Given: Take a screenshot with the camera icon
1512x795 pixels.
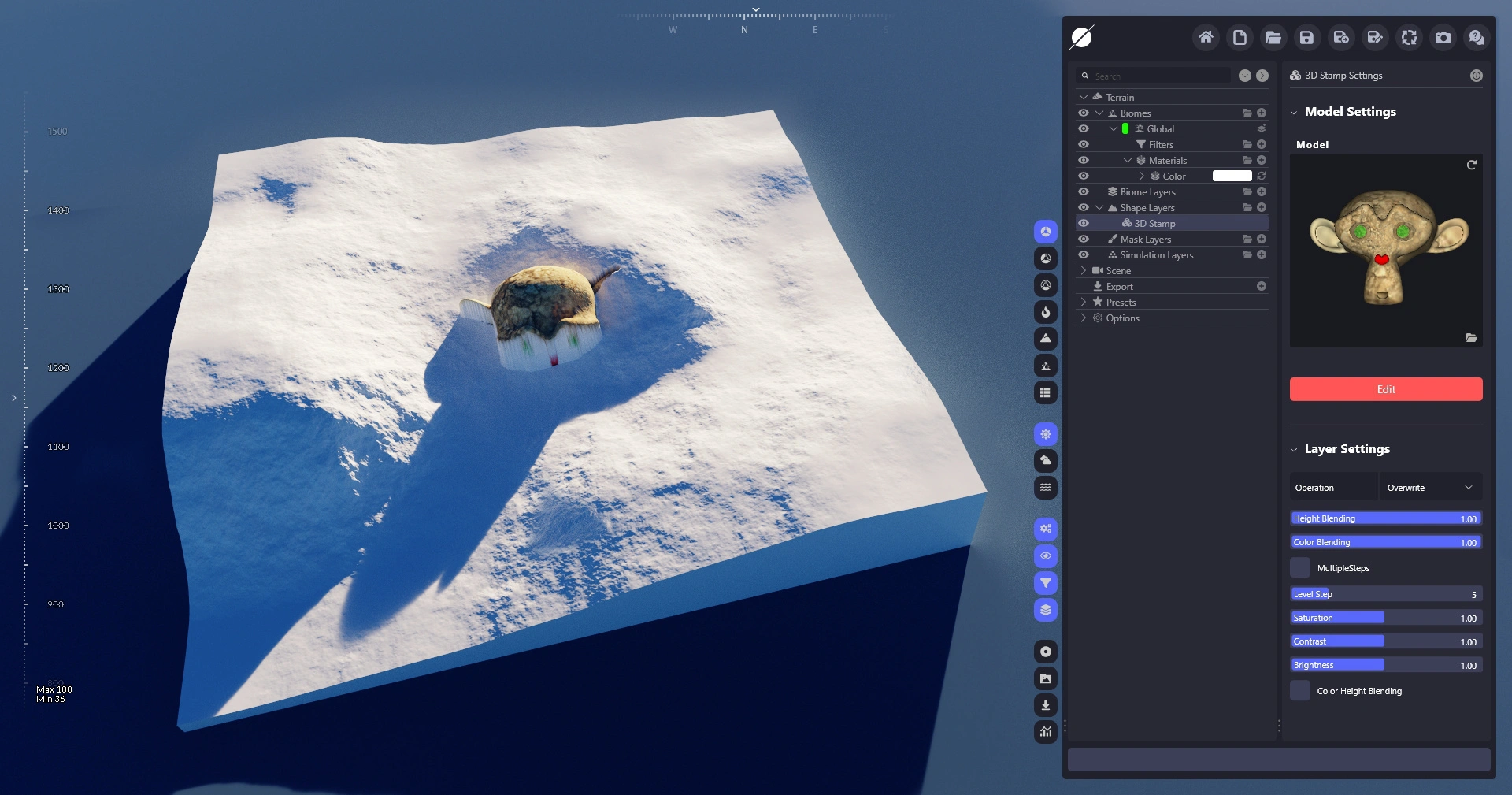Looking at the screenshot, I should pyautogui.click(x=1443, y=37).
